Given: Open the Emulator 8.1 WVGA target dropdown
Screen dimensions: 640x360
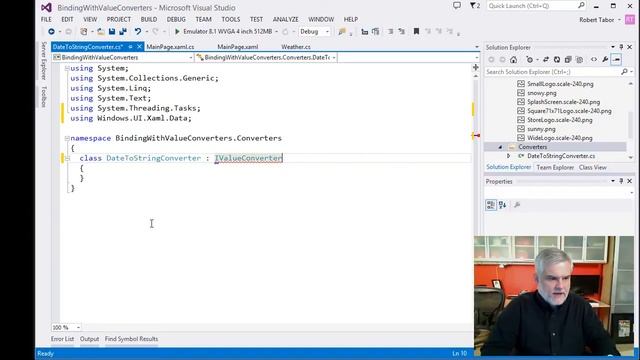Looking at the screenshot, I should coord(276,32).
